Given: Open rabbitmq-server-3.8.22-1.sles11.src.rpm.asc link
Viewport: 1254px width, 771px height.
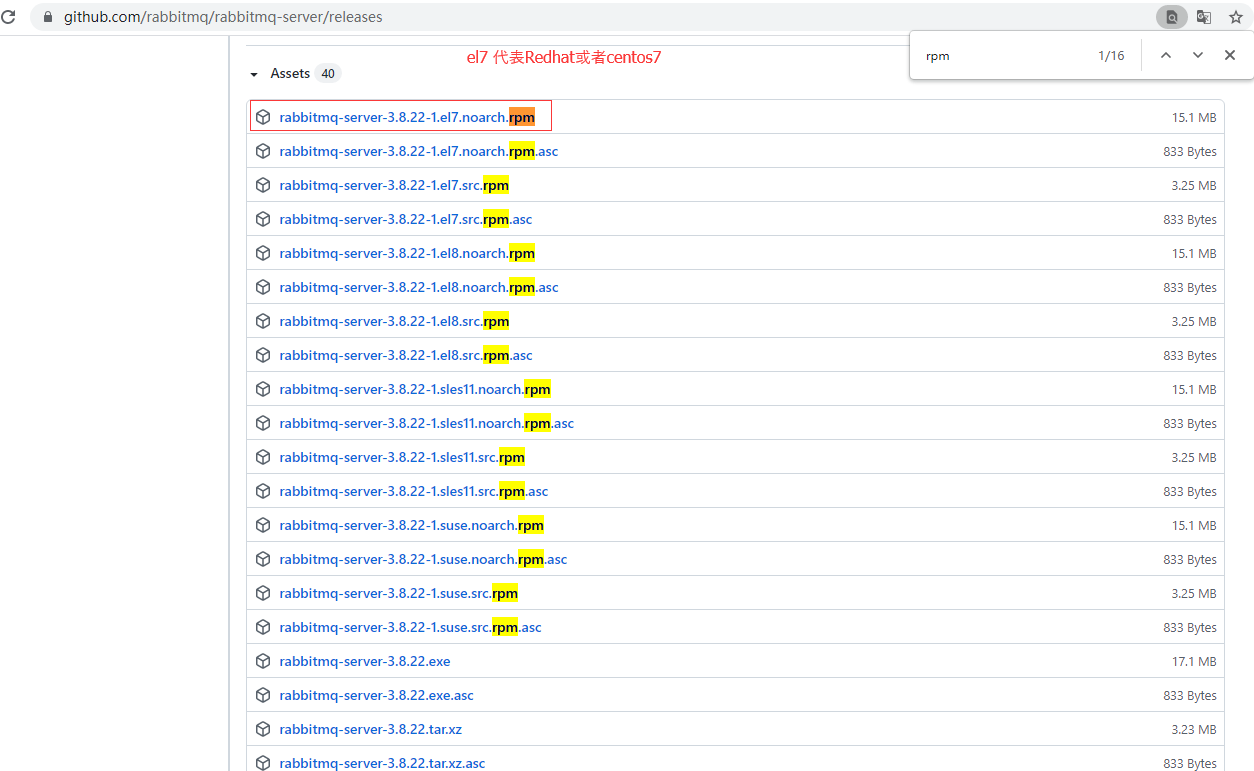Looking at the screenshot, I should (414, 491).
